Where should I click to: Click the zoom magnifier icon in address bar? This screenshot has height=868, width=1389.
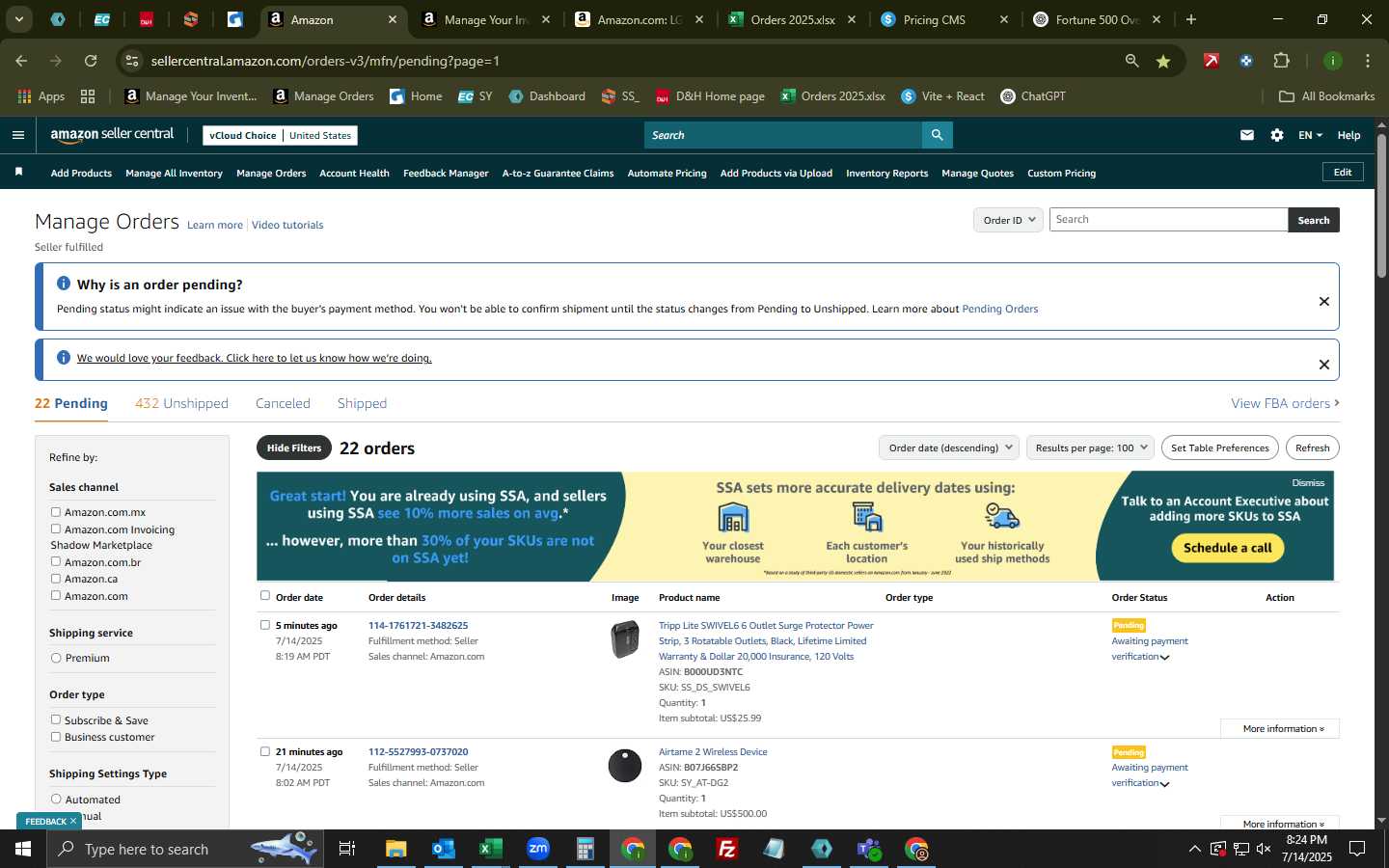(x=1131, y=61)
